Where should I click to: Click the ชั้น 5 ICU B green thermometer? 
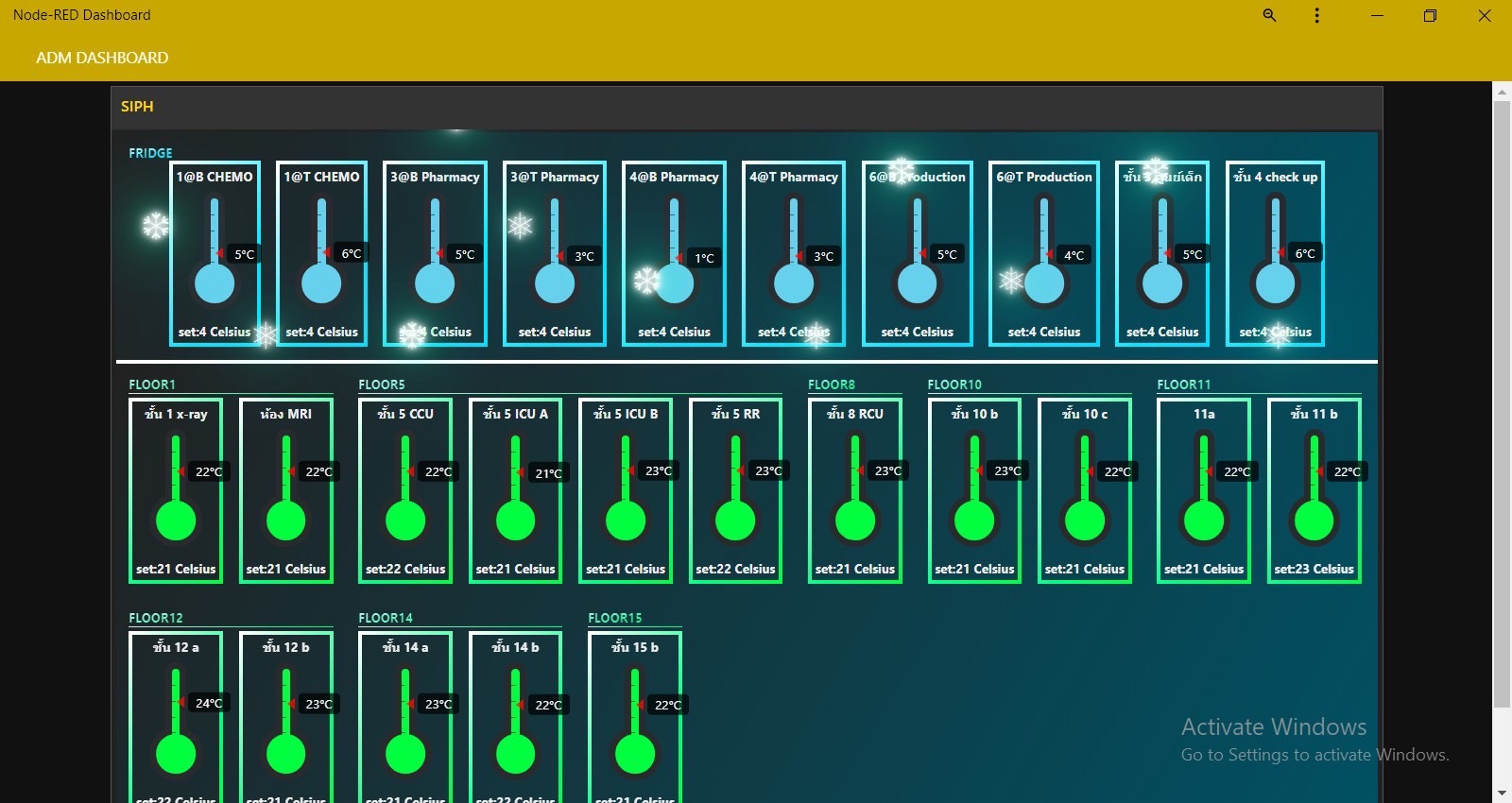pyautogui.click(x=626, y=488)
